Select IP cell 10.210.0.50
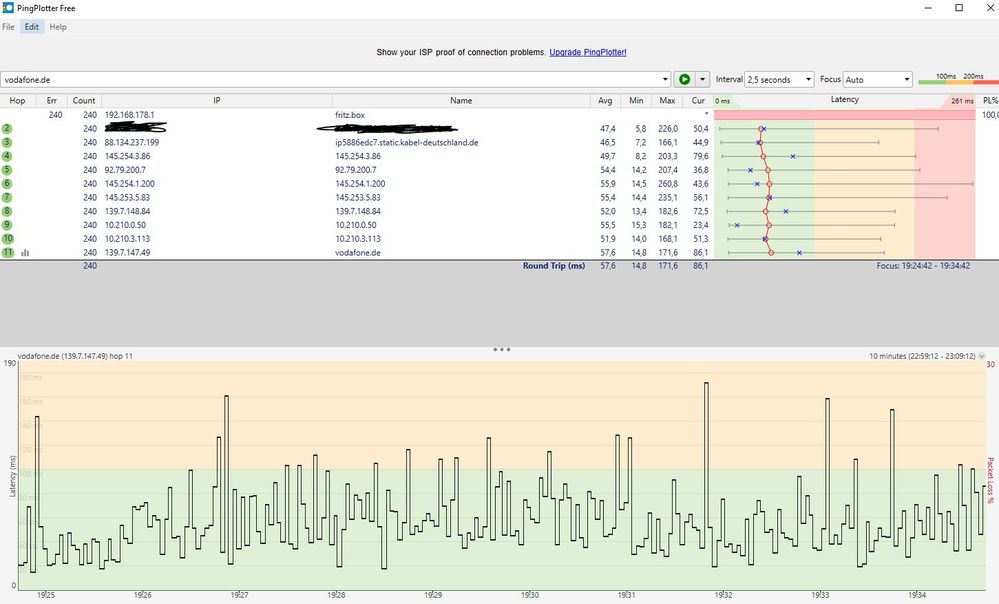Screen dimensions: 999x604 125,225
